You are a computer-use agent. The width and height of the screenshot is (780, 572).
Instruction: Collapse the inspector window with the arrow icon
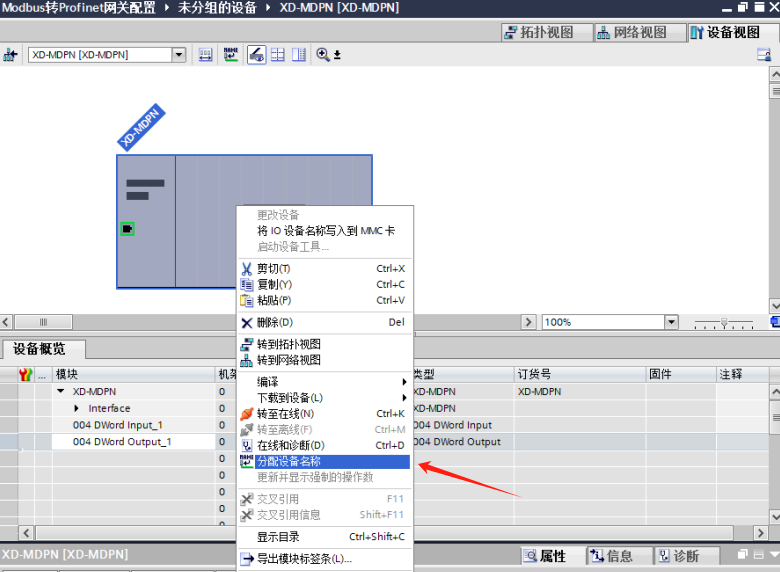774,555
